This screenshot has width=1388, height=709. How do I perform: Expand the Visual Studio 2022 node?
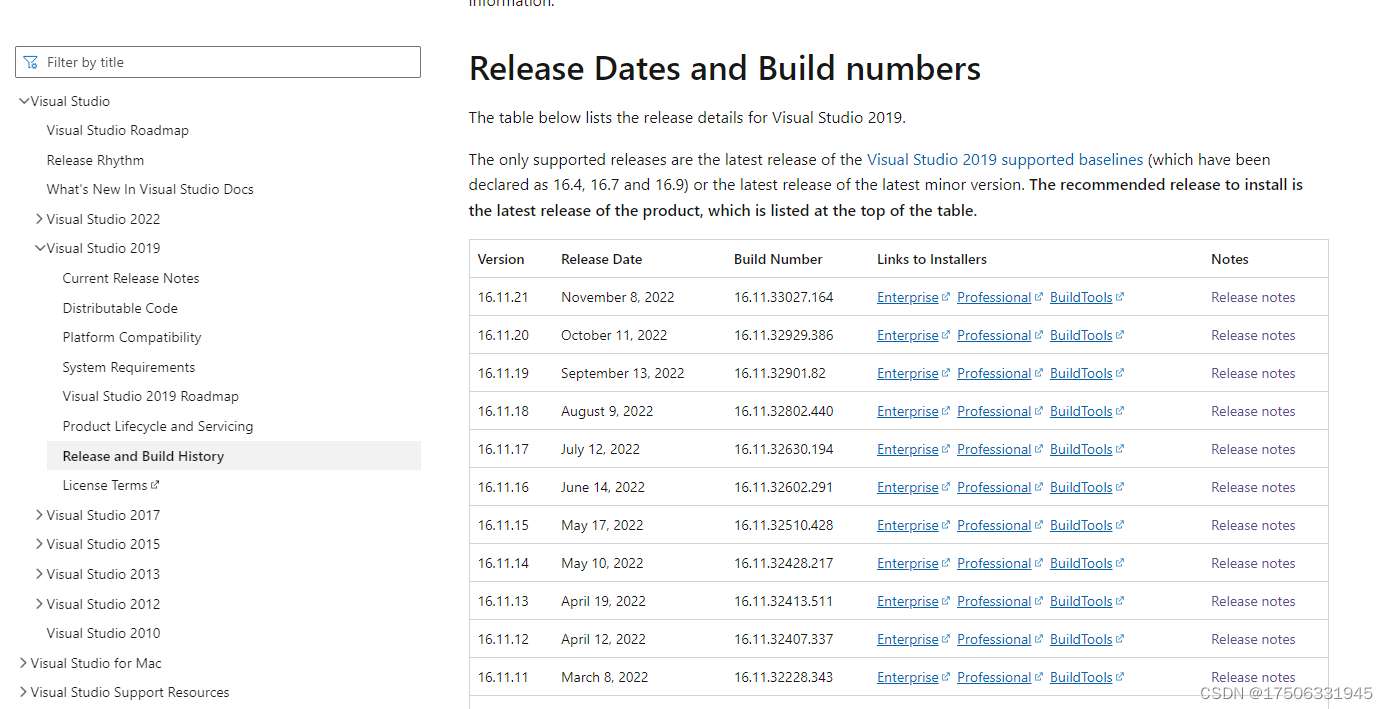pos(39,219)
